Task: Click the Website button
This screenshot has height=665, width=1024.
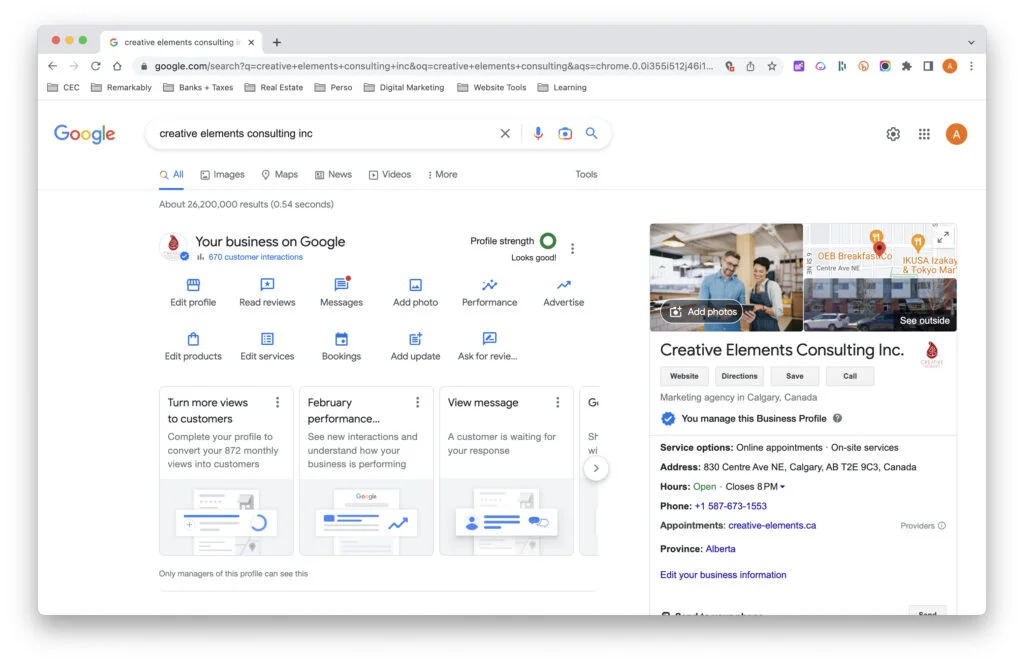Action: point(684,376)
